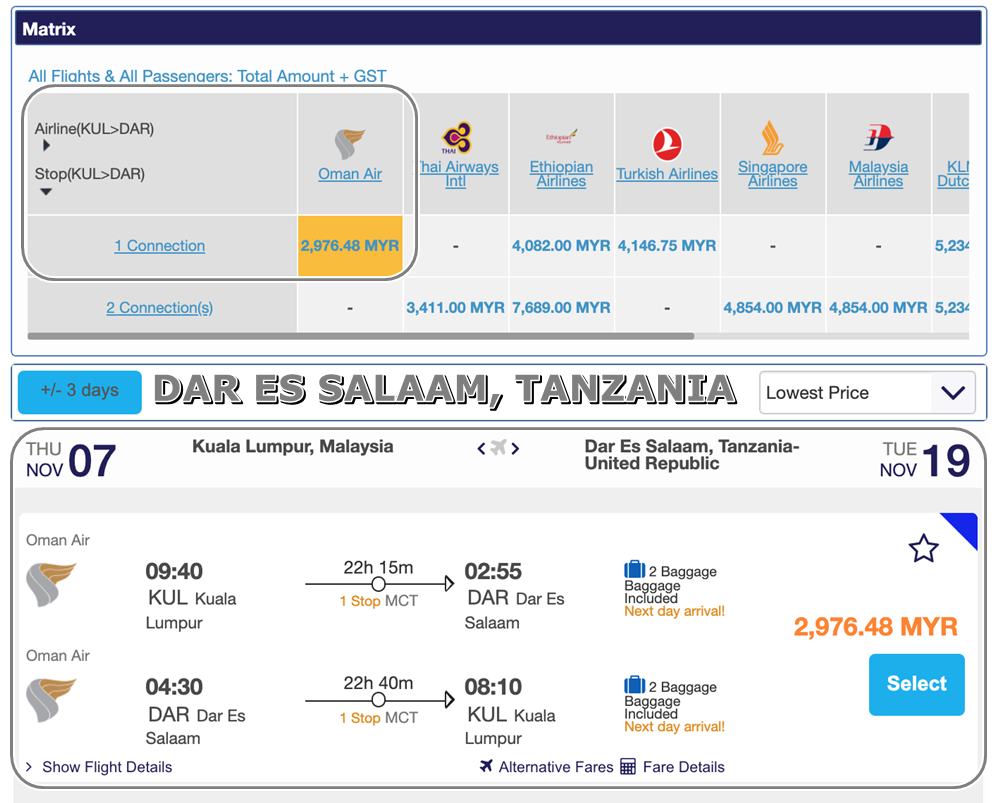Click the +/- 3 days button
Image resolution: width=1000 pixels, height=803 pixels.
80,392
